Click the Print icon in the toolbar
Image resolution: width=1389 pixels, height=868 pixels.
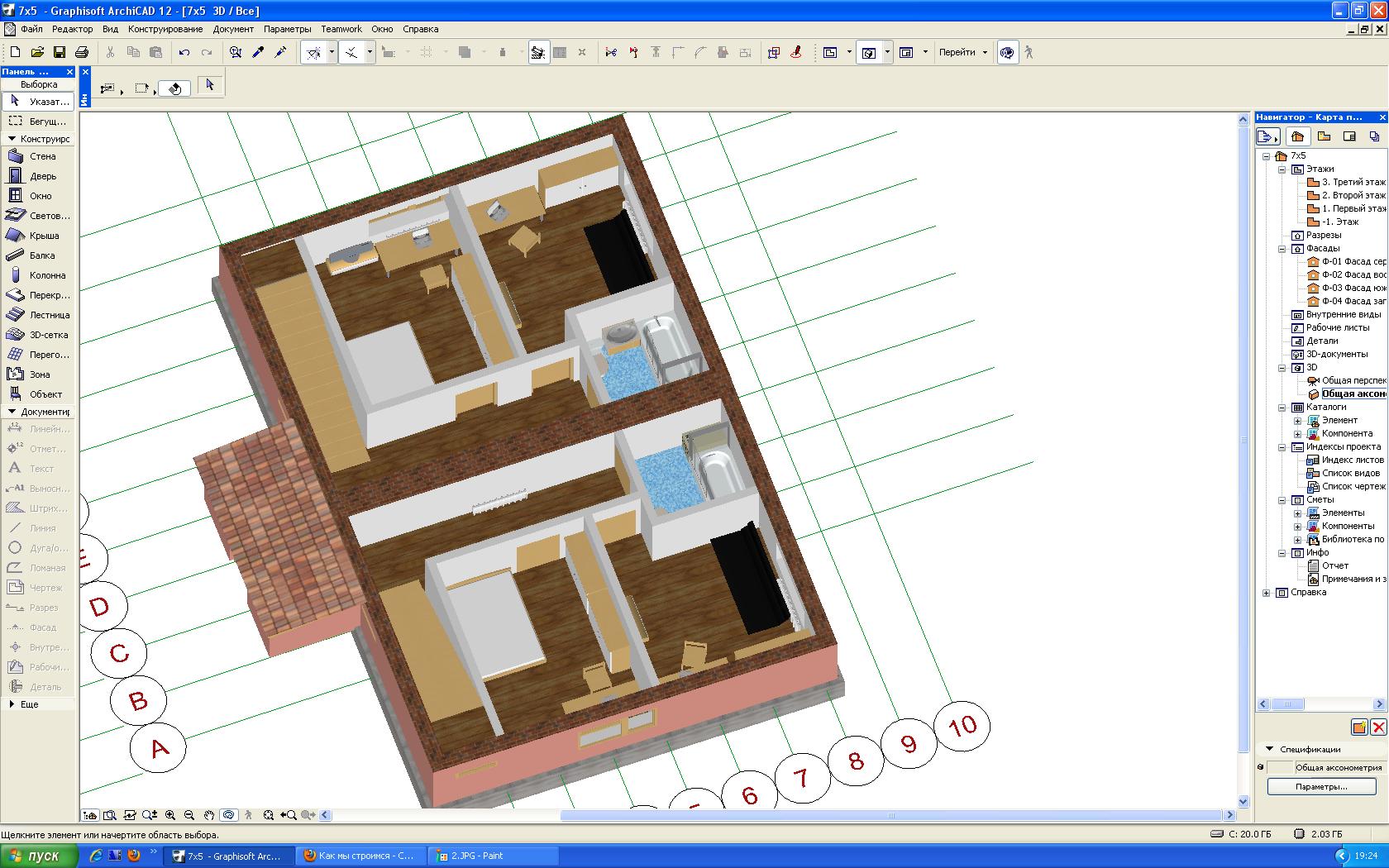click(x=82, y=52)
